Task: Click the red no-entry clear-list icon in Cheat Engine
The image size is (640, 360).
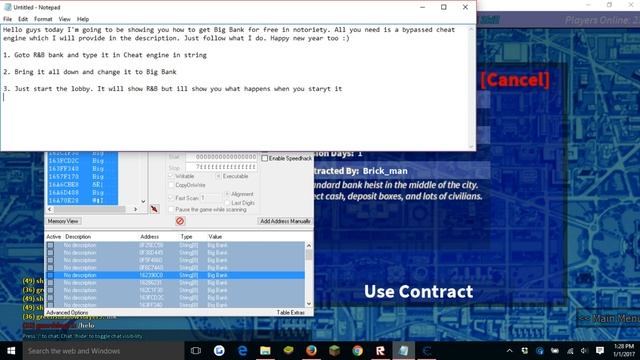Action: pyautogui.click(x=180, y=221)
